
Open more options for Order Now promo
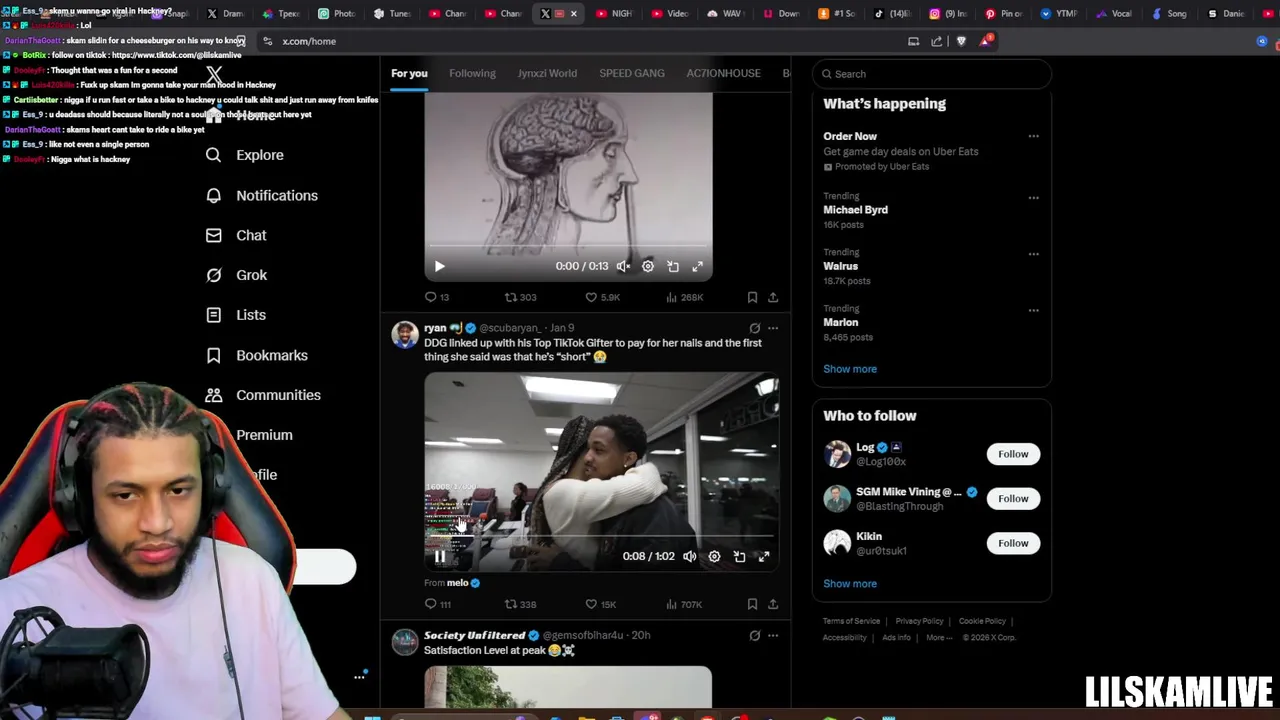[1033, 136]
